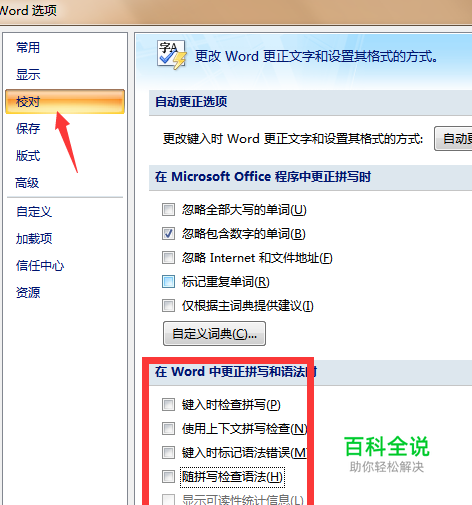
Task: Click the 自动更正选项 section heading
Action: (x=191, y=101)
